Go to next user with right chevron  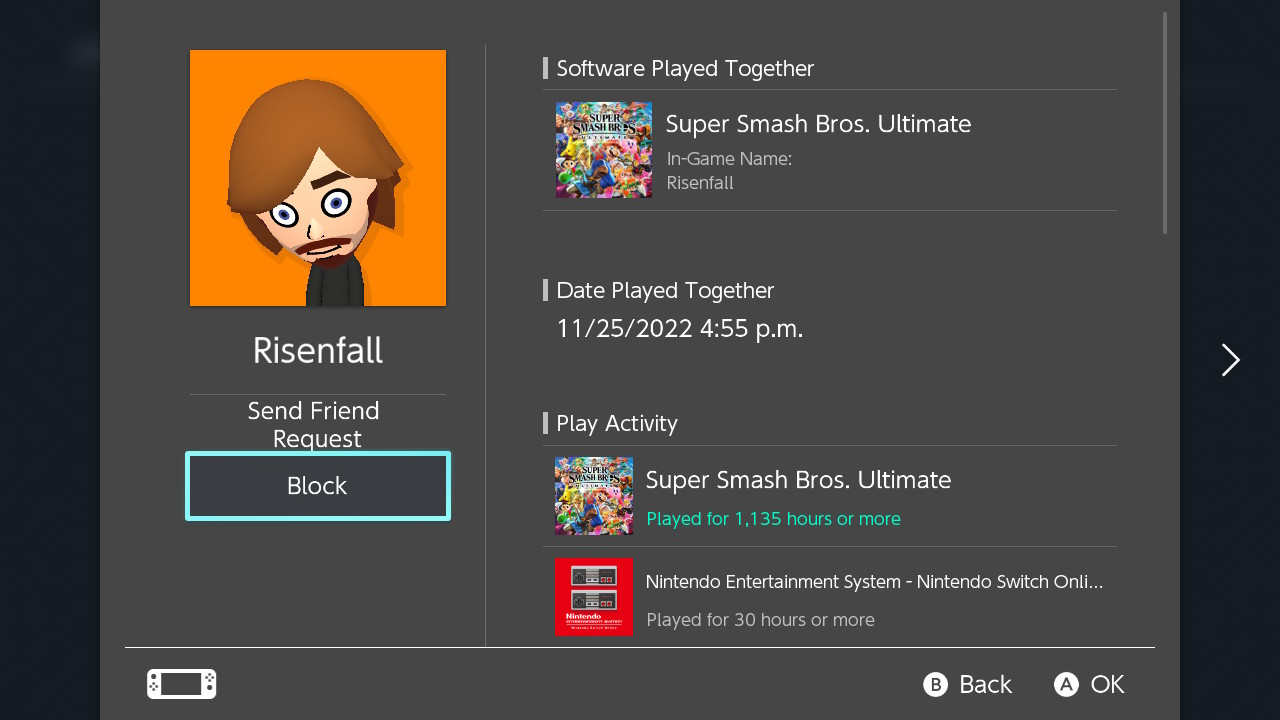click(1230, 360)
